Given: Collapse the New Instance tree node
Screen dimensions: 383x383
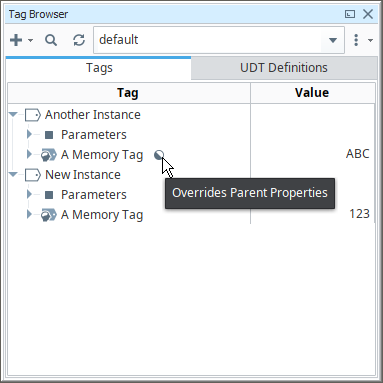Looking at the screenshot, I should pos(13,174).
